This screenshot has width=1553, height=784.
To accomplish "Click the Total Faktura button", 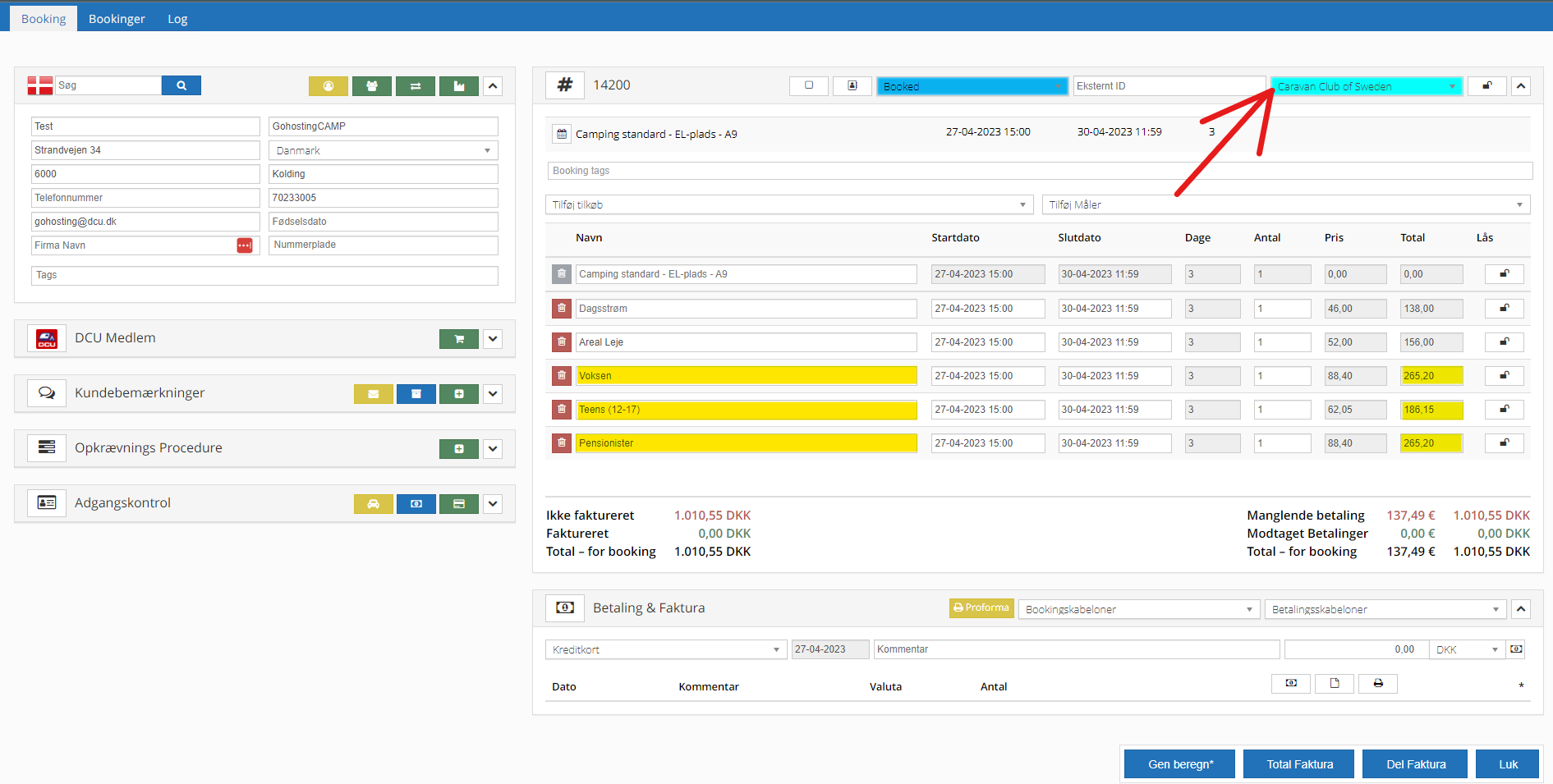I will pos(1299,764).
